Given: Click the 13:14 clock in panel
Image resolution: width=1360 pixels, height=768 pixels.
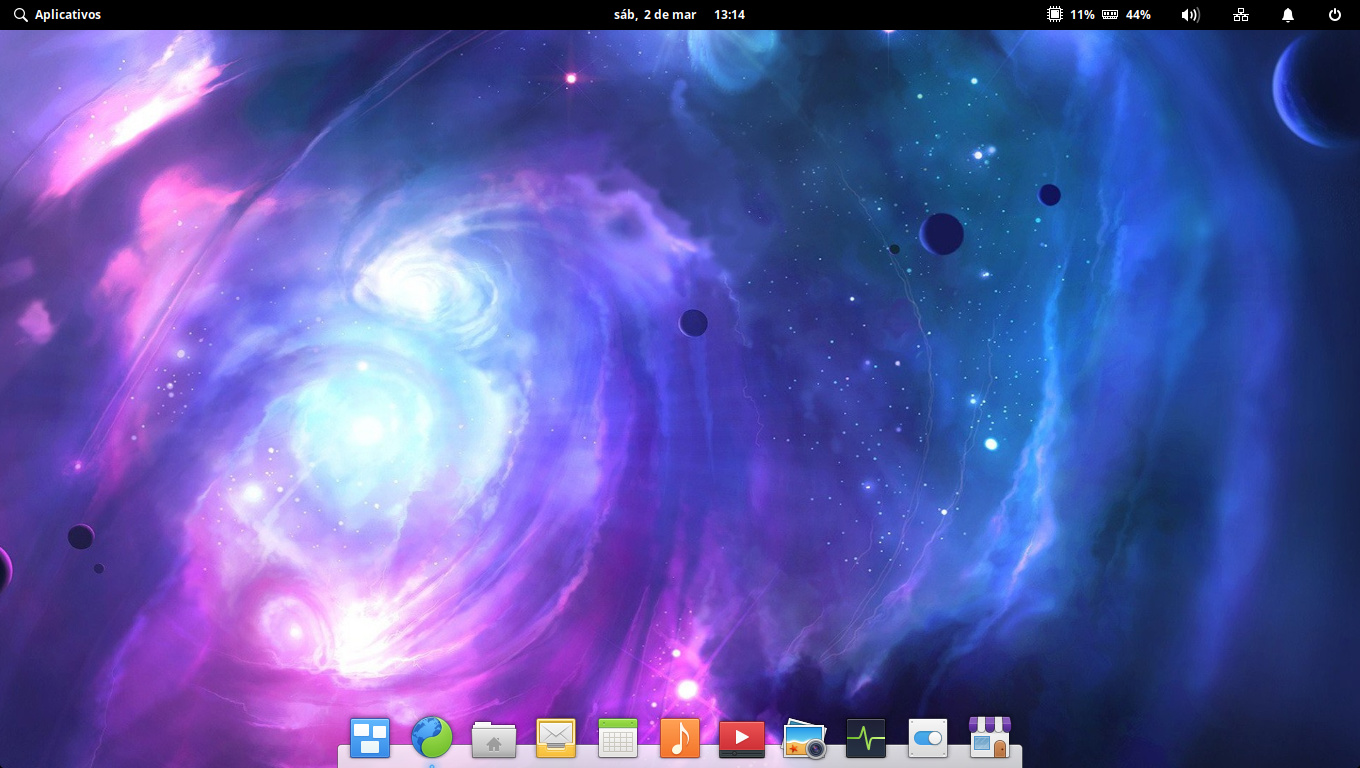Looking at the screenshot, I should point(729,15).
